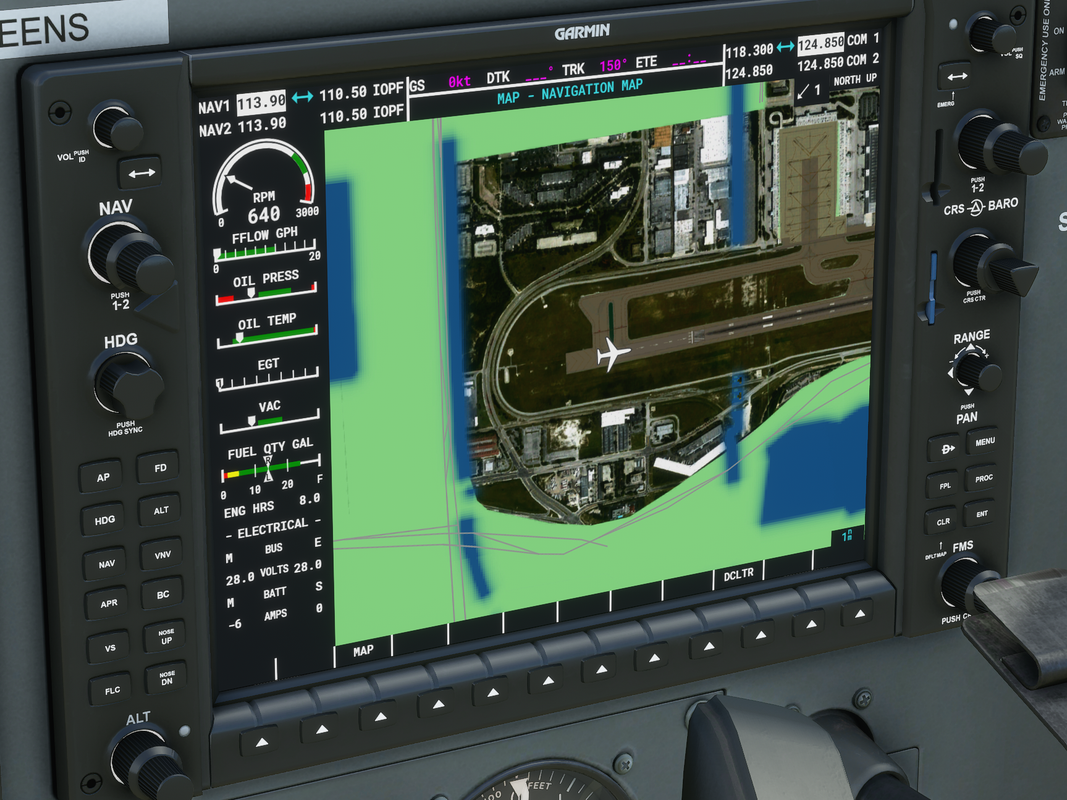Push the NOSE DN key
This screenshot has height=800, width=1067.
(x=167, y=678)
